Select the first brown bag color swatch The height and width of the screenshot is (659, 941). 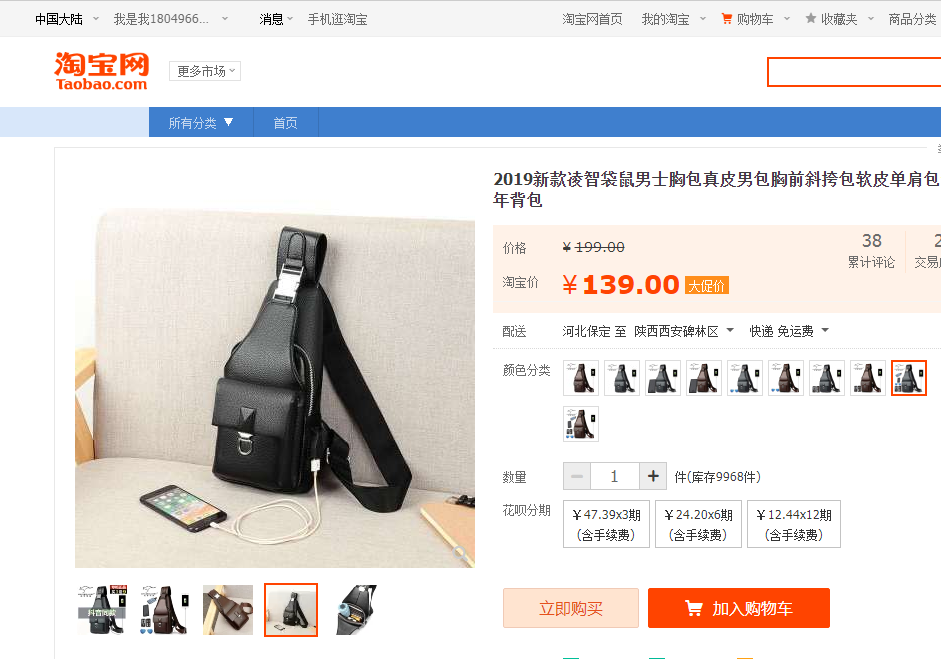[581, 378]
